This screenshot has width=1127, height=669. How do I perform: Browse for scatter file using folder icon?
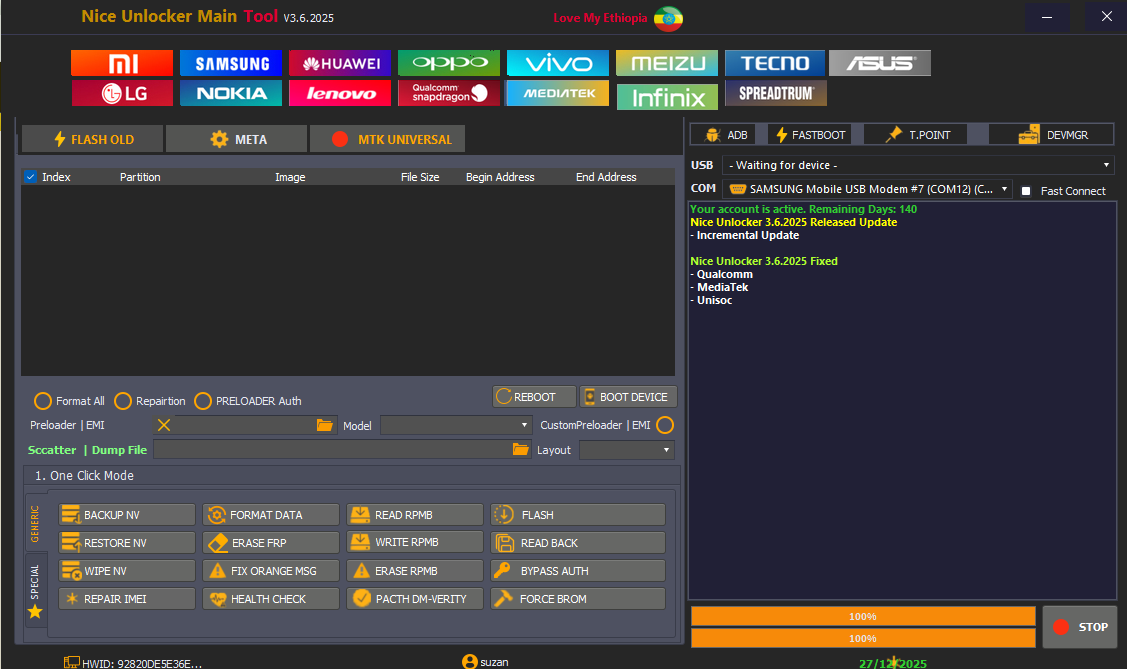520,450
